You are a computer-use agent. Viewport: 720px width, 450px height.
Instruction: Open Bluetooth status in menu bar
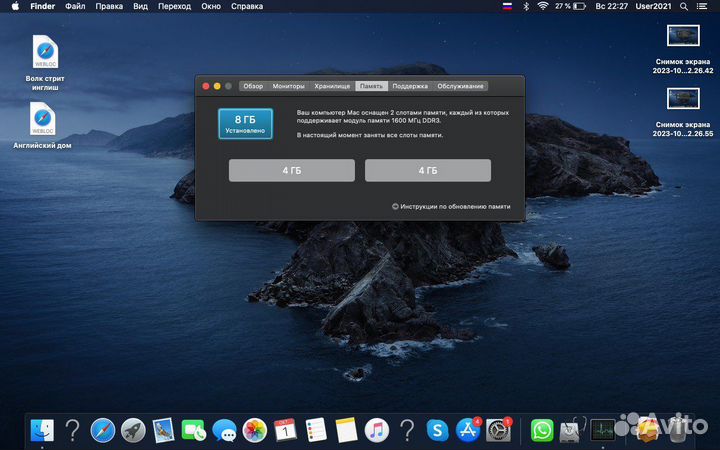(526, 6)
